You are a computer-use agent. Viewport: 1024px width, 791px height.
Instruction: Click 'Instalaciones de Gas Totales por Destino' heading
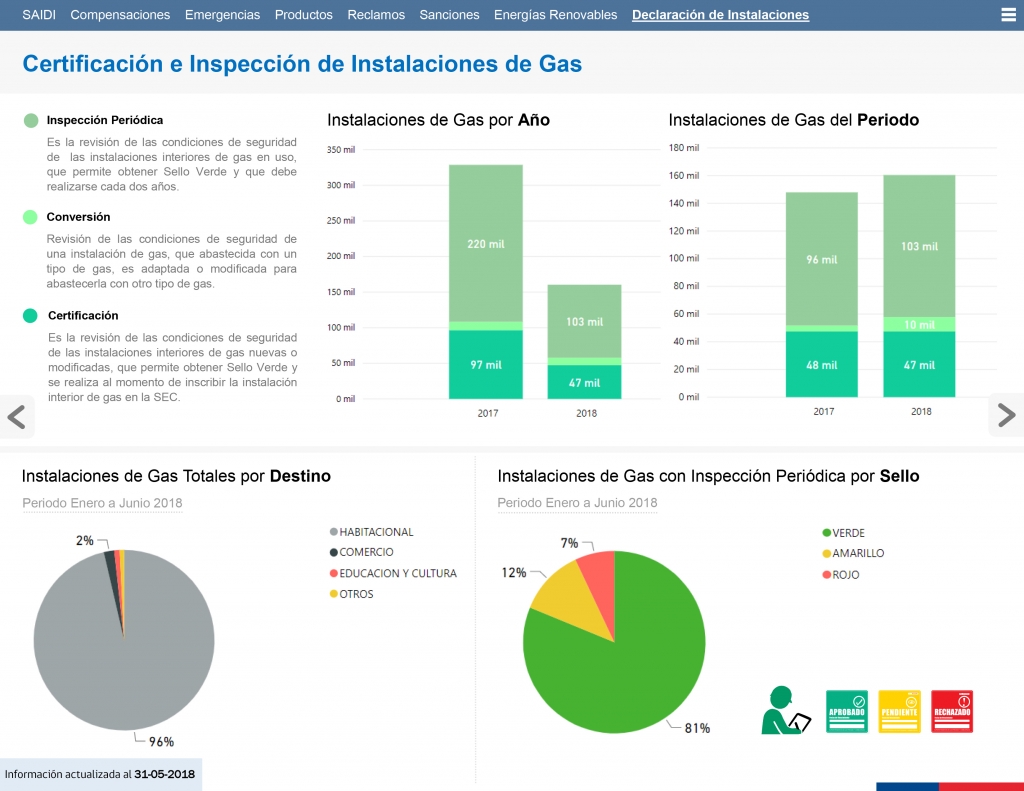tap(176, 476)
